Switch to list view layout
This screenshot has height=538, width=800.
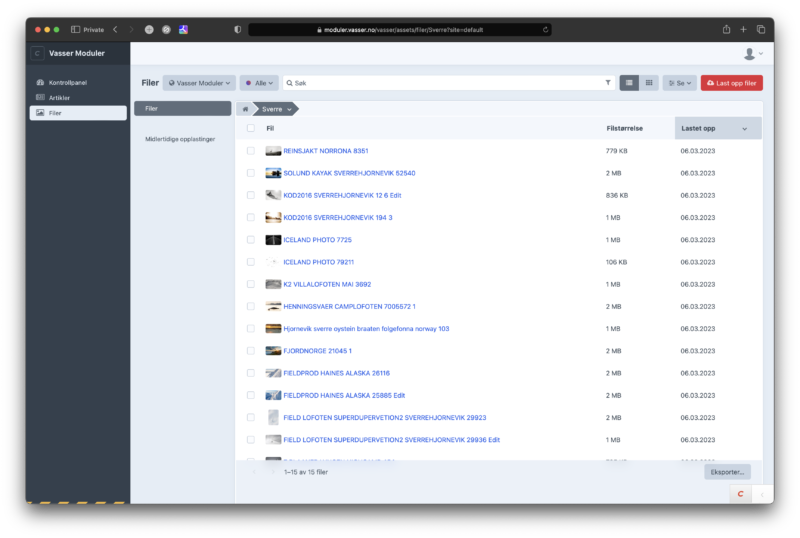point(629,83)
